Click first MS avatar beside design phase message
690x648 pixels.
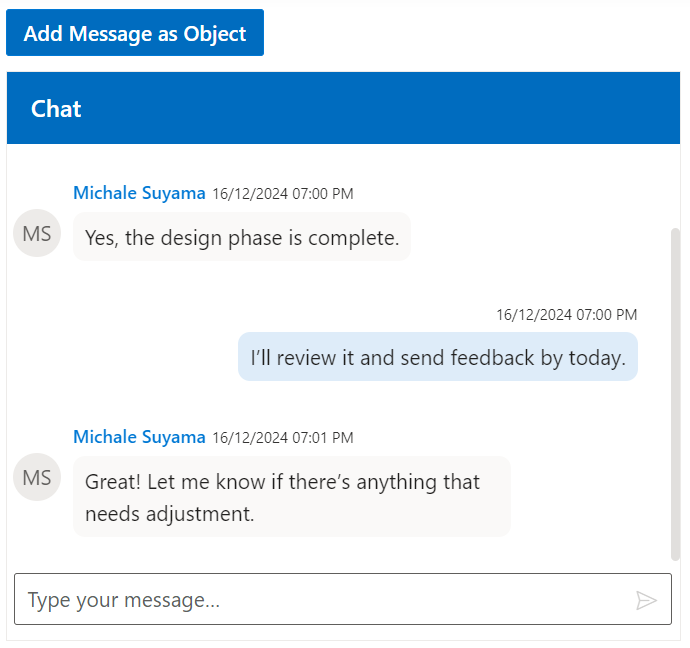point(37,234)
